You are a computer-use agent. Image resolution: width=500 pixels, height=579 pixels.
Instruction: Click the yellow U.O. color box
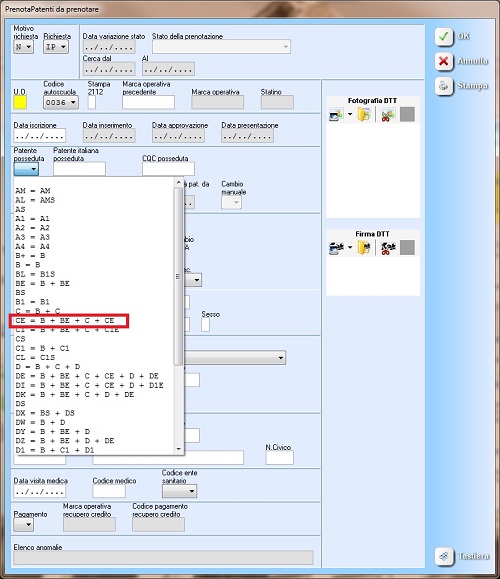pos(20,102)
